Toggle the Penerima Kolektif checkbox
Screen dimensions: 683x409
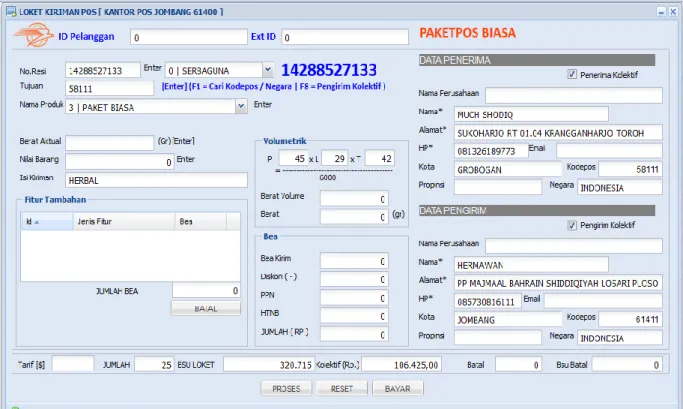click(x=572, y=74)
